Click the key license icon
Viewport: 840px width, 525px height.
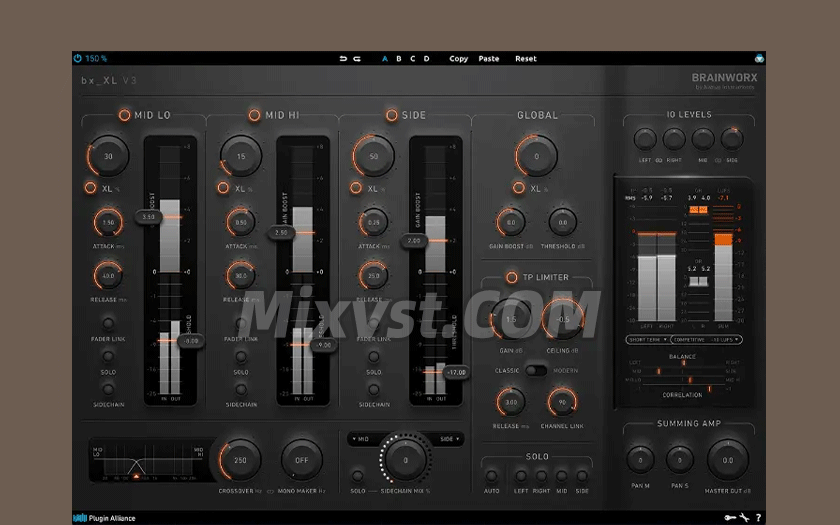click(x=730, y=518)
